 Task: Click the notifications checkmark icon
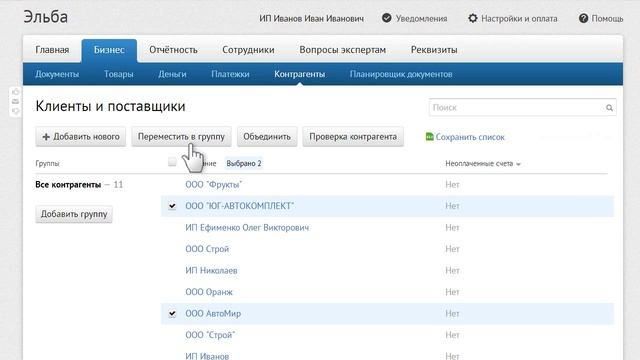387,18
